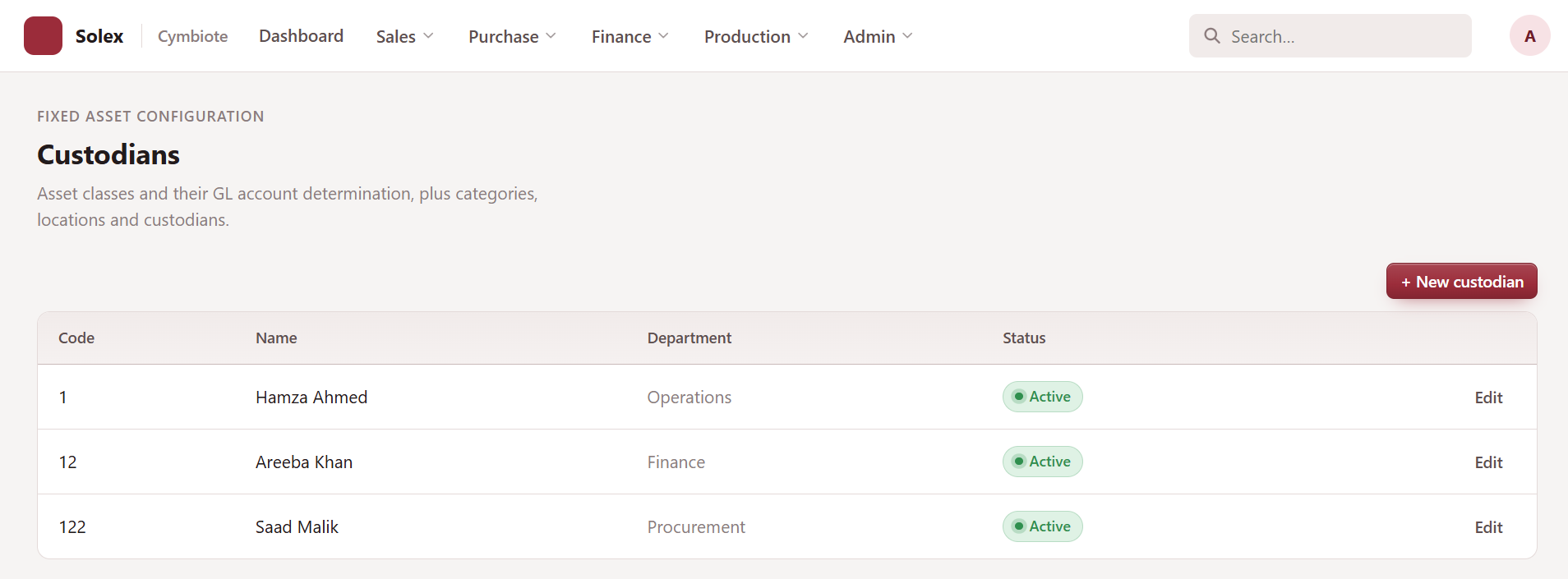Go to the Dashboard page
Image resolution: width=1568 pixels, height=579 pixels.
click(301, 36)
